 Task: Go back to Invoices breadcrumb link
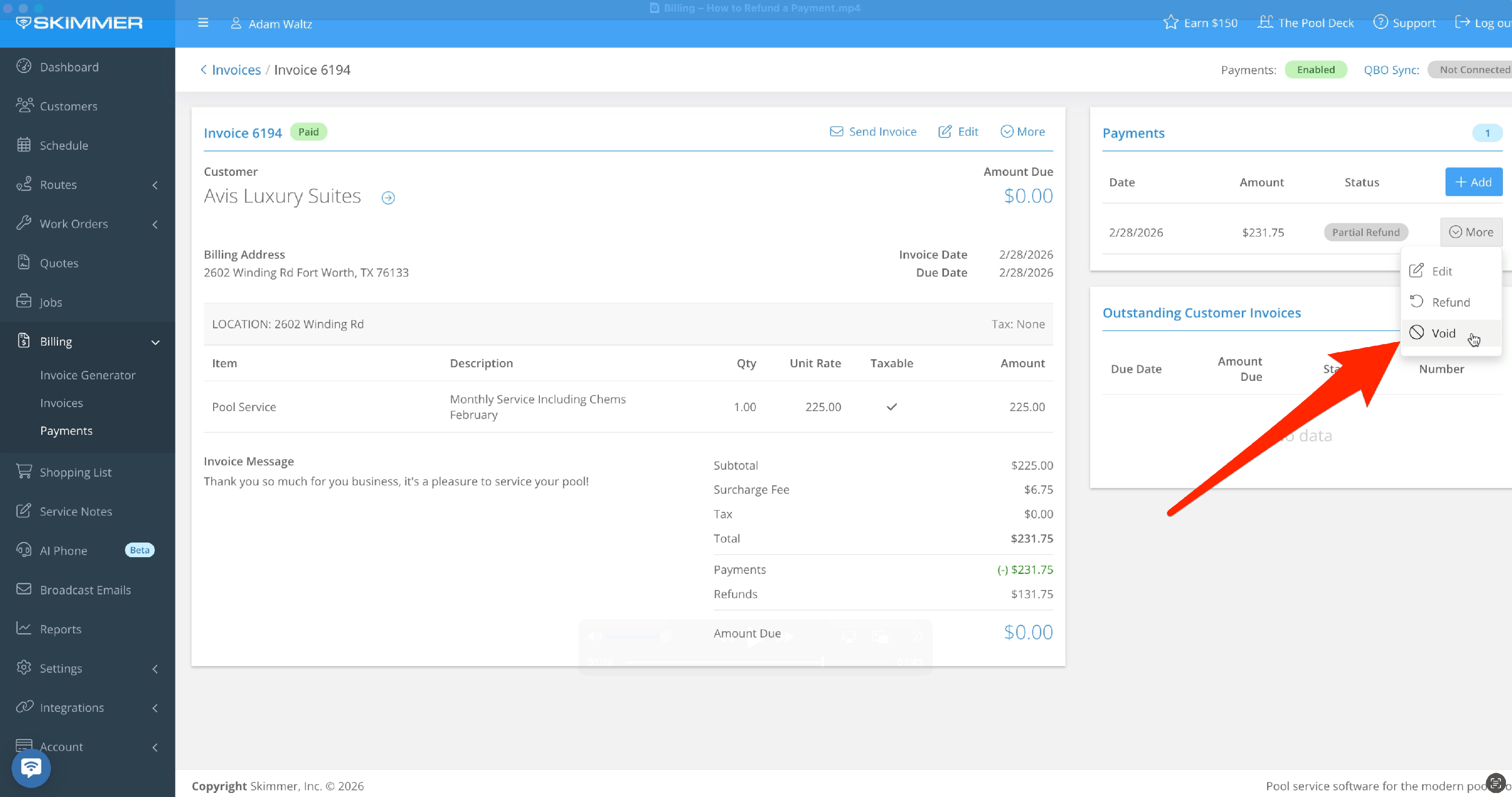tap(235, 70)
